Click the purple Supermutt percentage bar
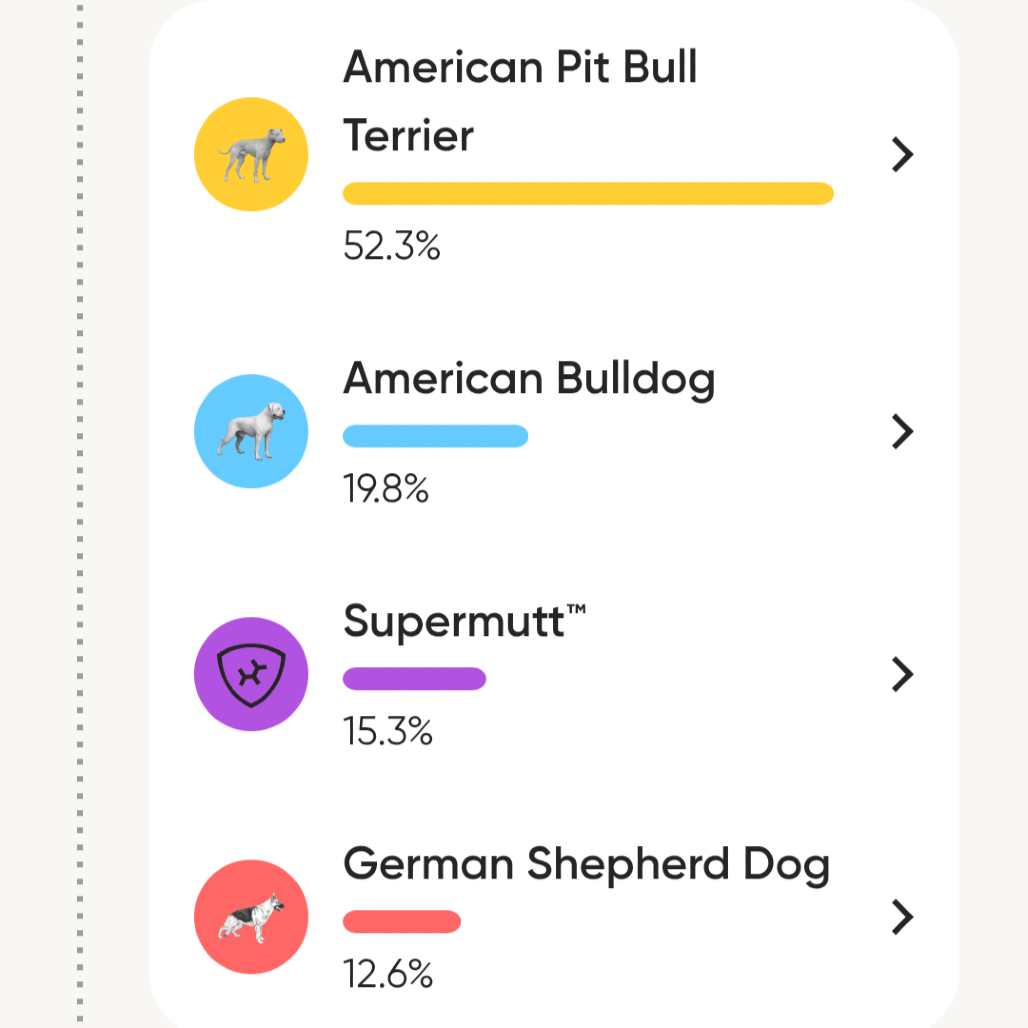The image size is (1028, 1028). (x=414, y=679)
